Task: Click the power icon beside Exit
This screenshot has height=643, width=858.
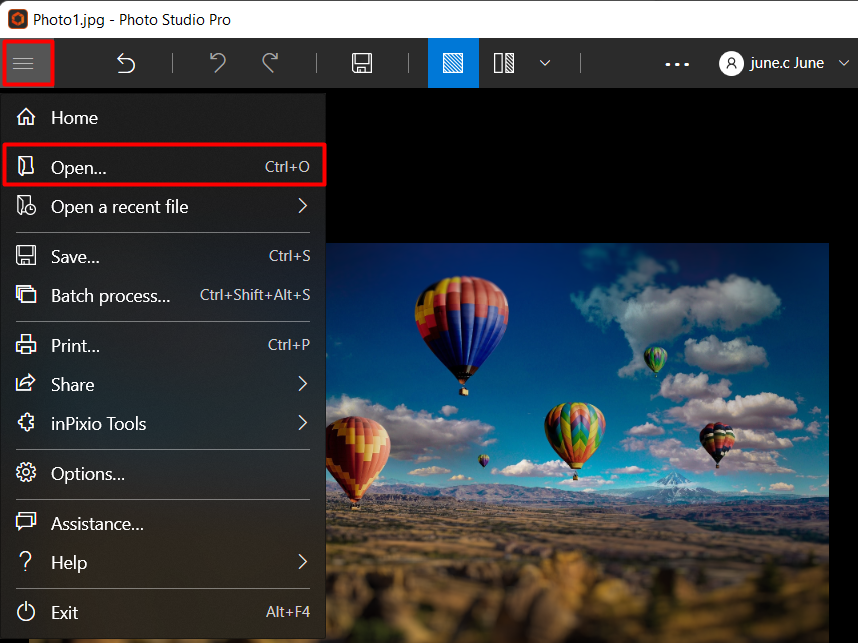Action: point(26,612)
